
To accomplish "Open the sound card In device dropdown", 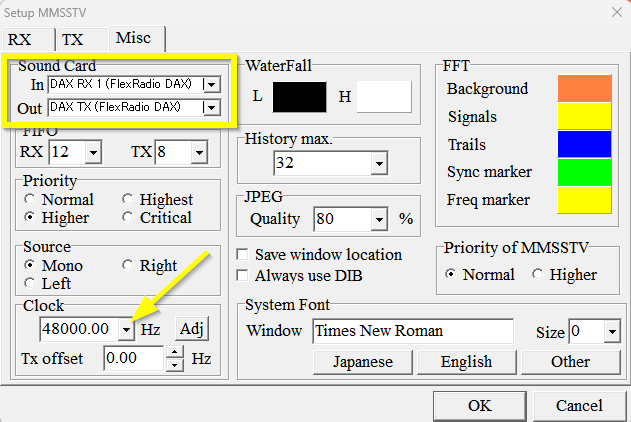I will (x=211, y=84).
